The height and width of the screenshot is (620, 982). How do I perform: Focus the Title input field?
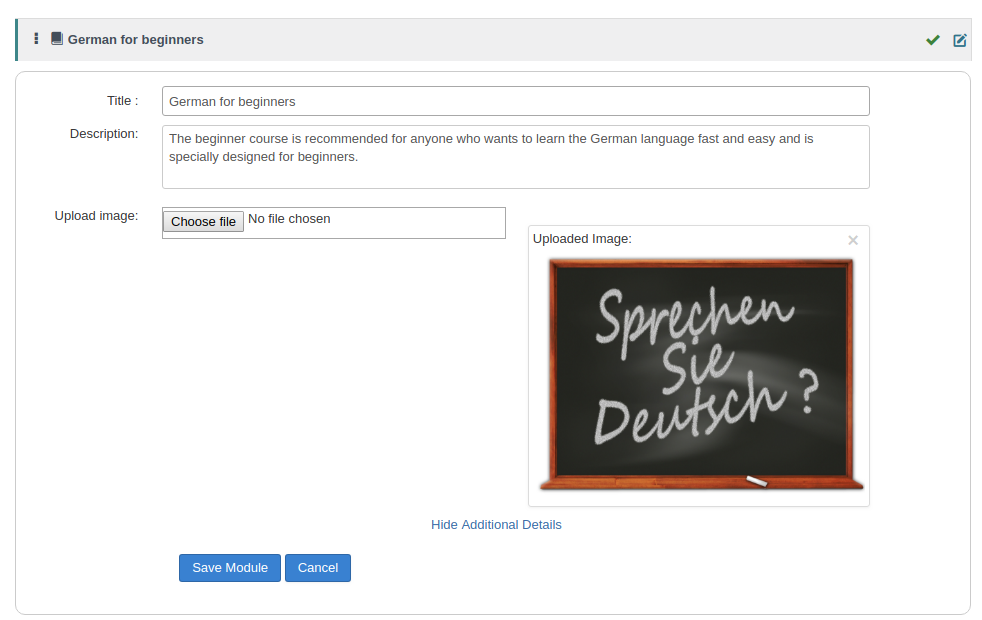click(515, 101)
